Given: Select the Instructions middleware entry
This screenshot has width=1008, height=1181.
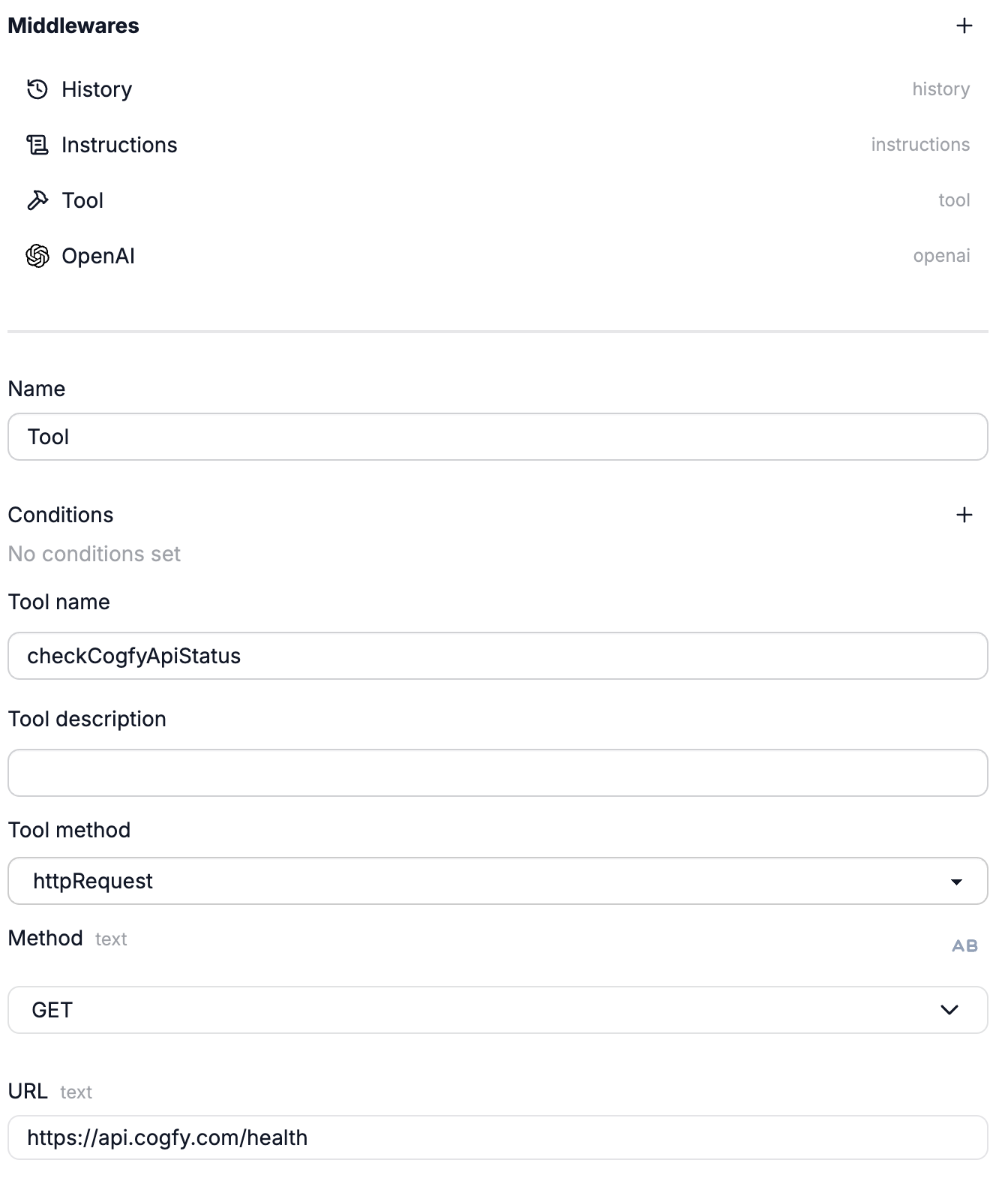Looking at the screenshot, I should pyautogui.click(x=498, y=145).
